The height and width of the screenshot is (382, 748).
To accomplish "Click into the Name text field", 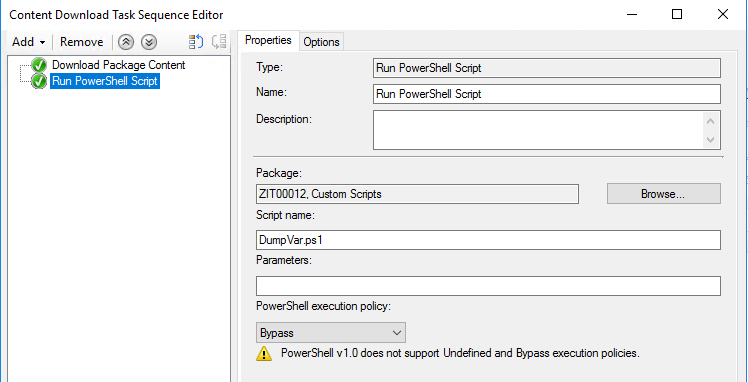I will 547,94.
